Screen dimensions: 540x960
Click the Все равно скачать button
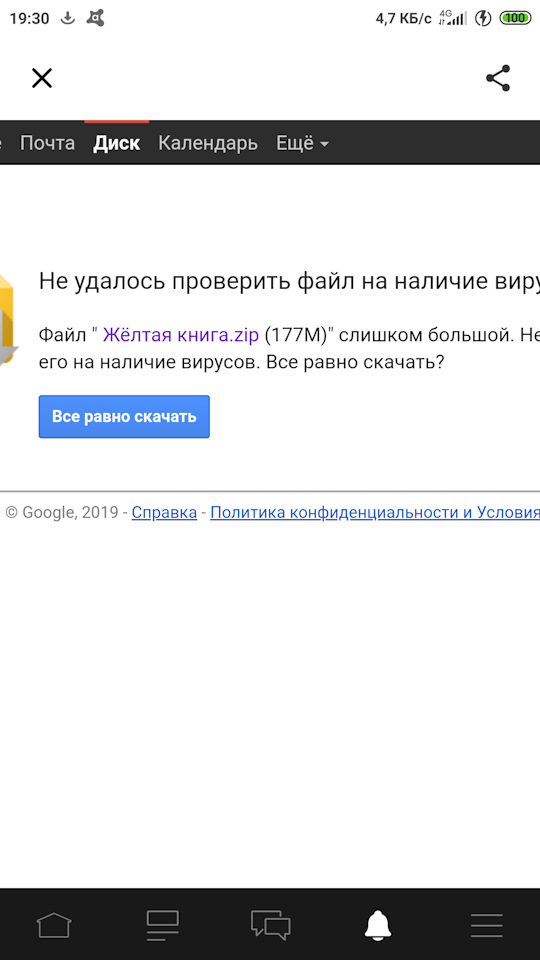(x=124, y=416)
